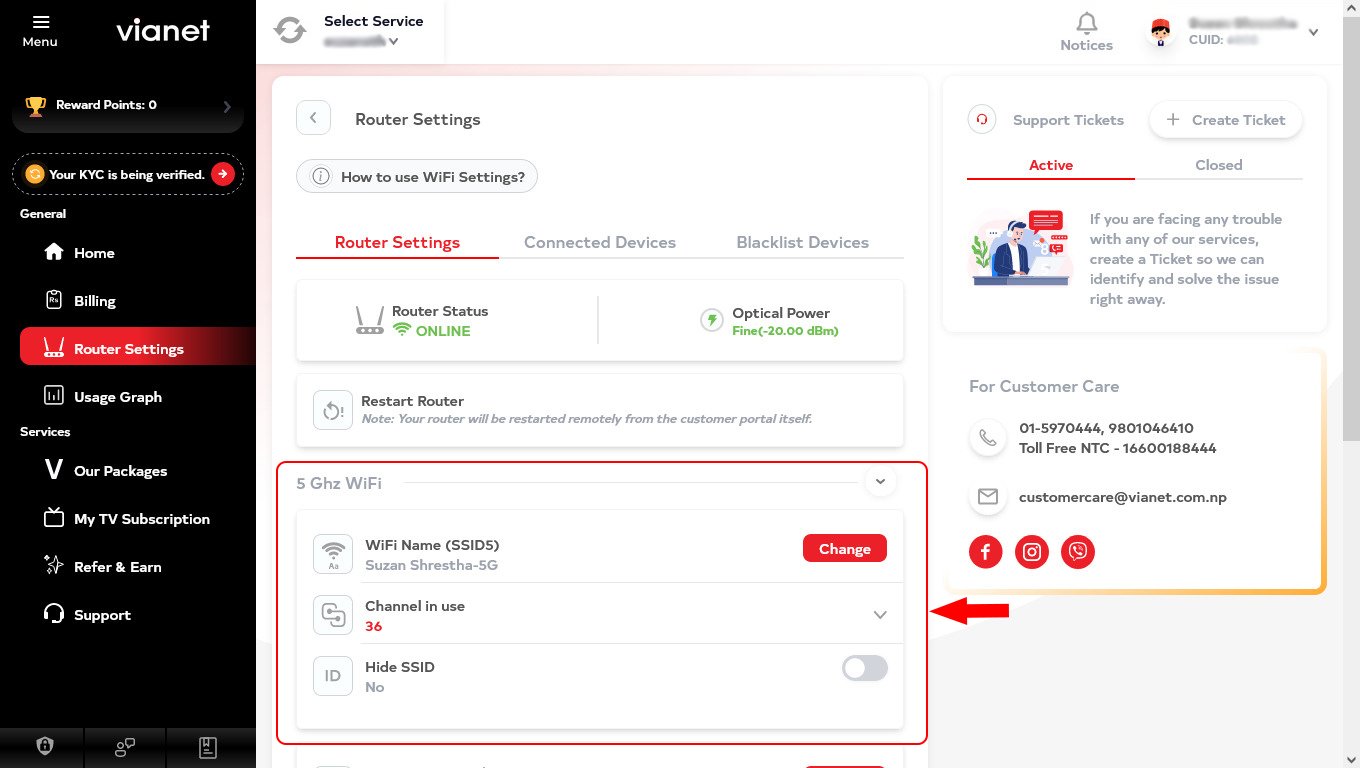The image size is (1360, 768).
Task: Click the Vianet logo
Action: [163, 30]
